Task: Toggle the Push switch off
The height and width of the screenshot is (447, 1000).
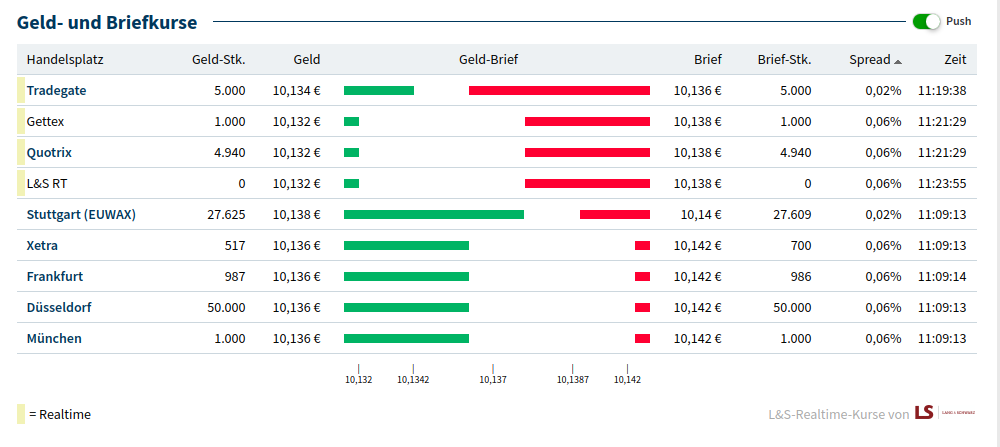Action: [x=926, y=21]
